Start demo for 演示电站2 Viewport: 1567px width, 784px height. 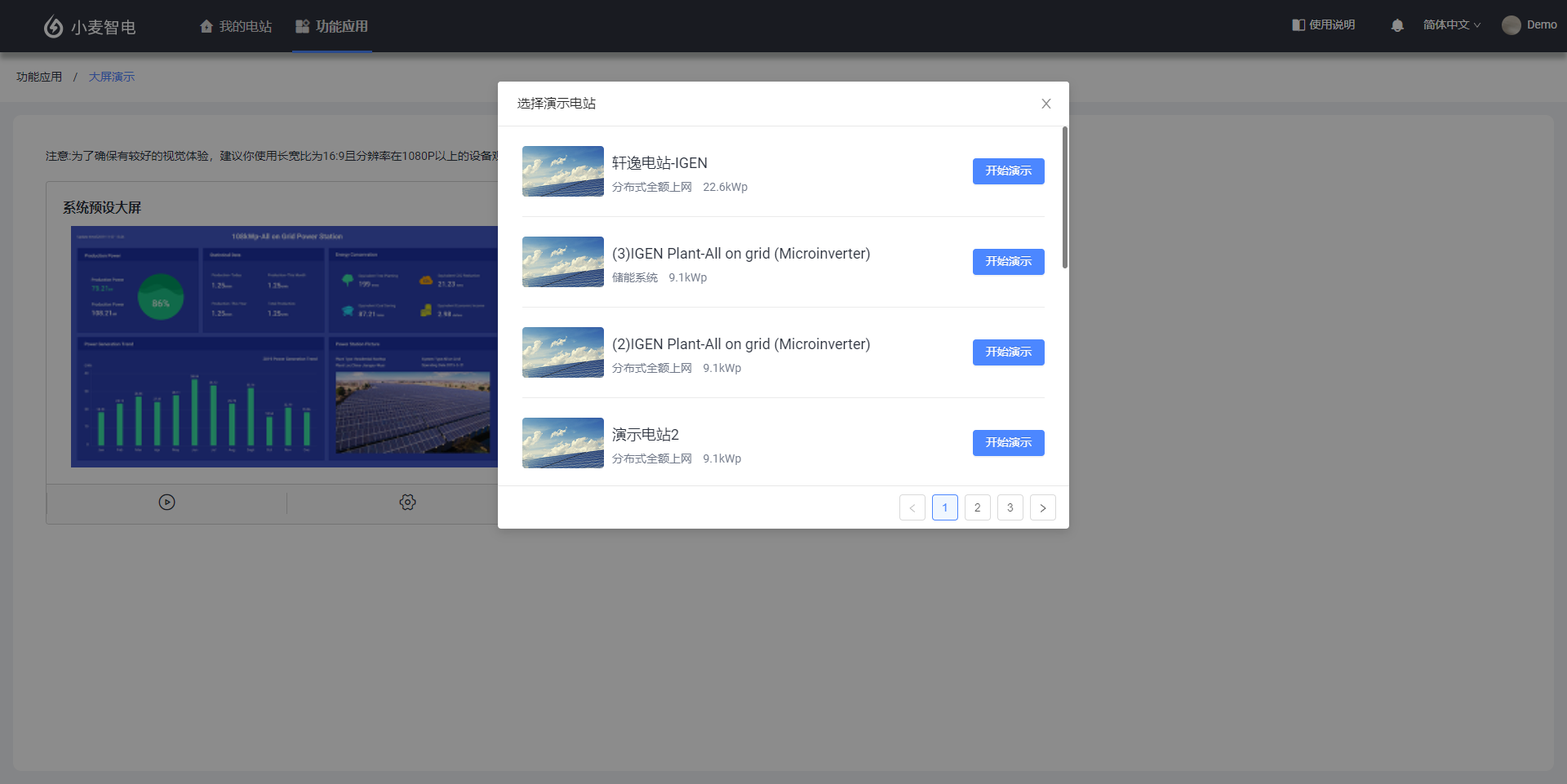pyautogui.click(x=1008, y=443)
